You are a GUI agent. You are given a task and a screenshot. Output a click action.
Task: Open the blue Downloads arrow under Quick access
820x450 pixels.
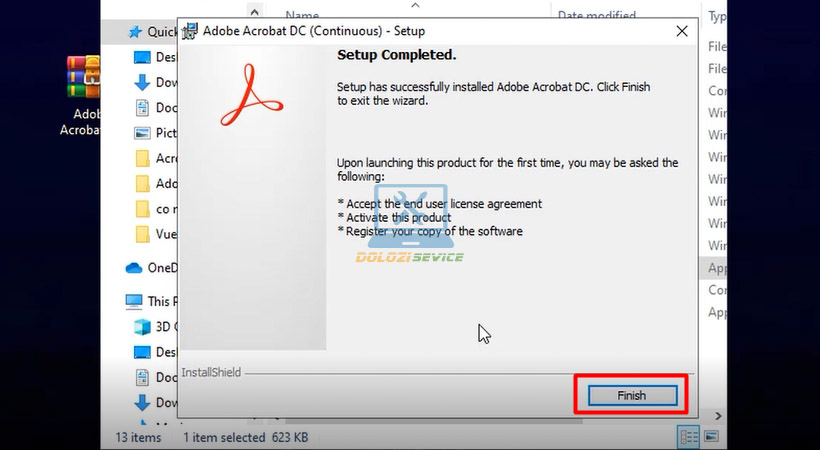coord(143,83)
